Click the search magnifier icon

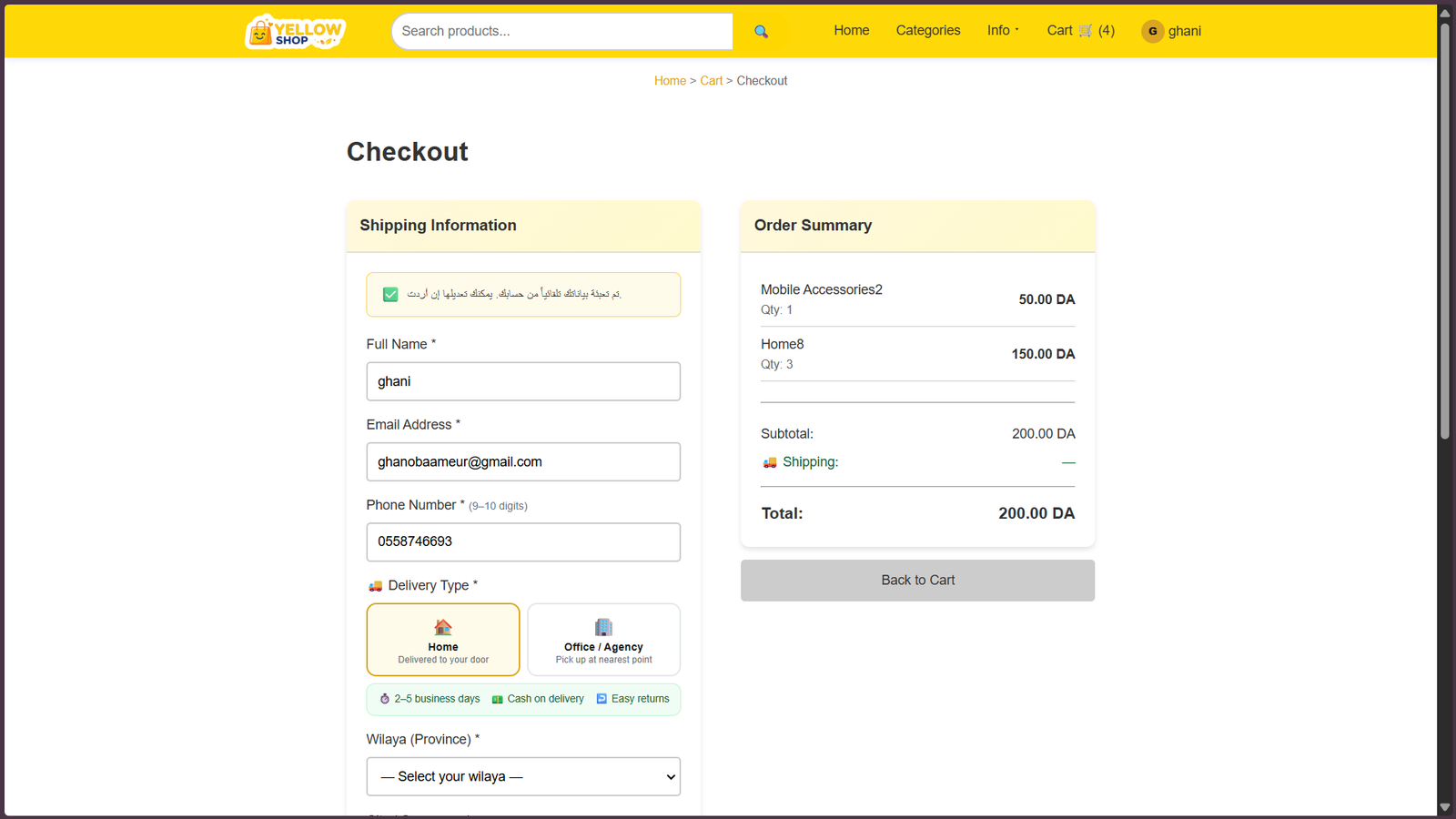tap(762, 32)
